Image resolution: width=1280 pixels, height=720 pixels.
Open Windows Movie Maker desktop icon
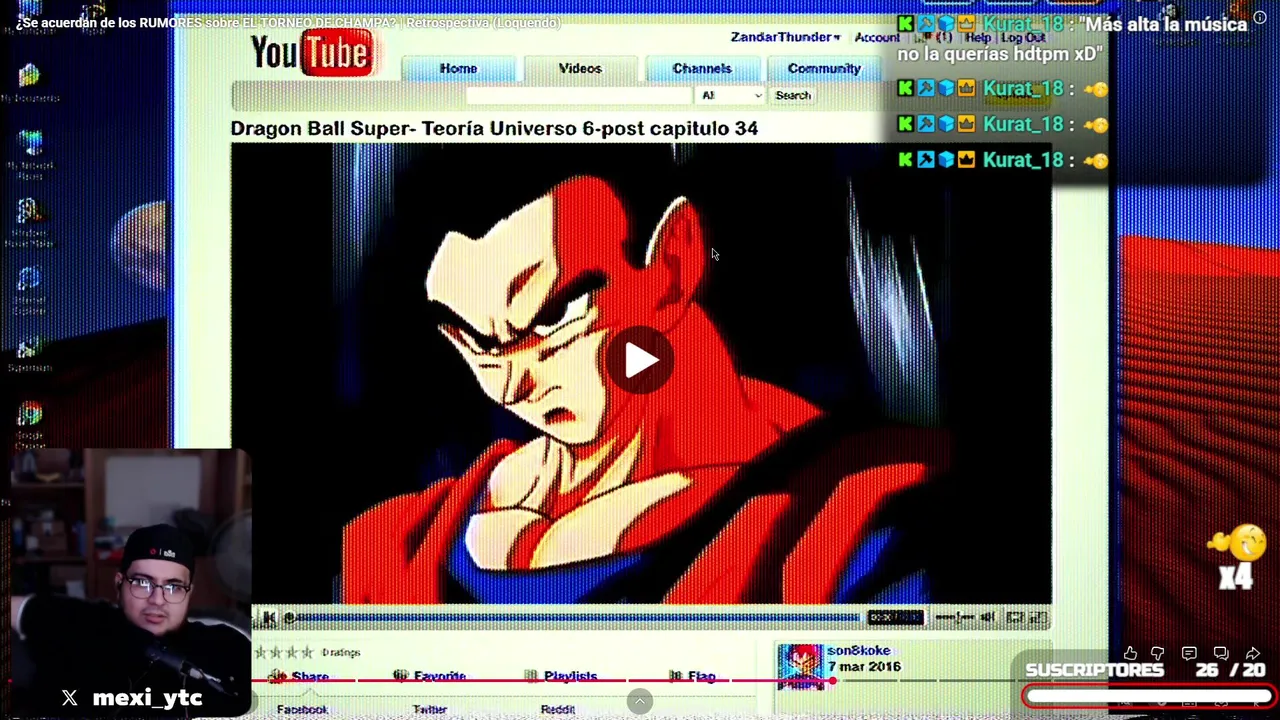29,222
